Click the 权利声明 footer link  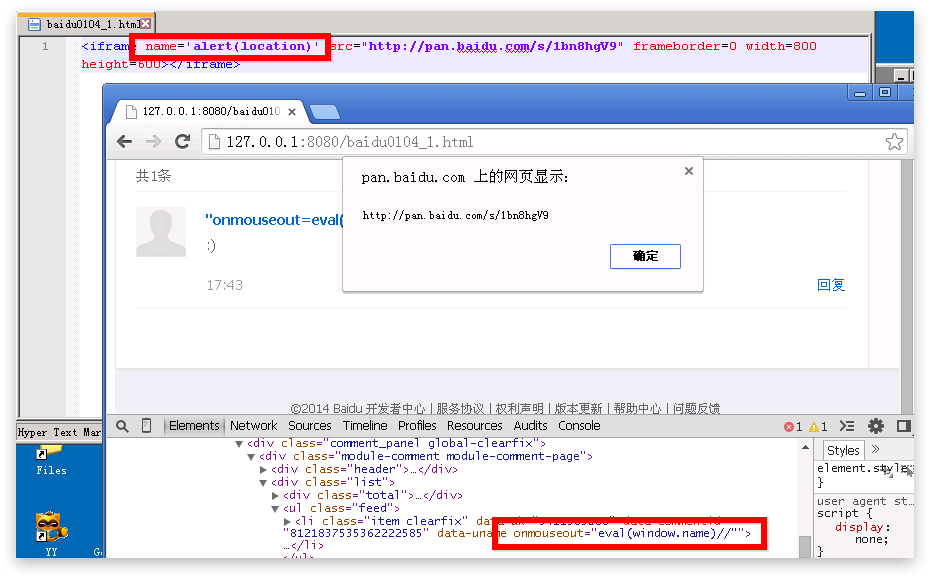pos(519,408)
